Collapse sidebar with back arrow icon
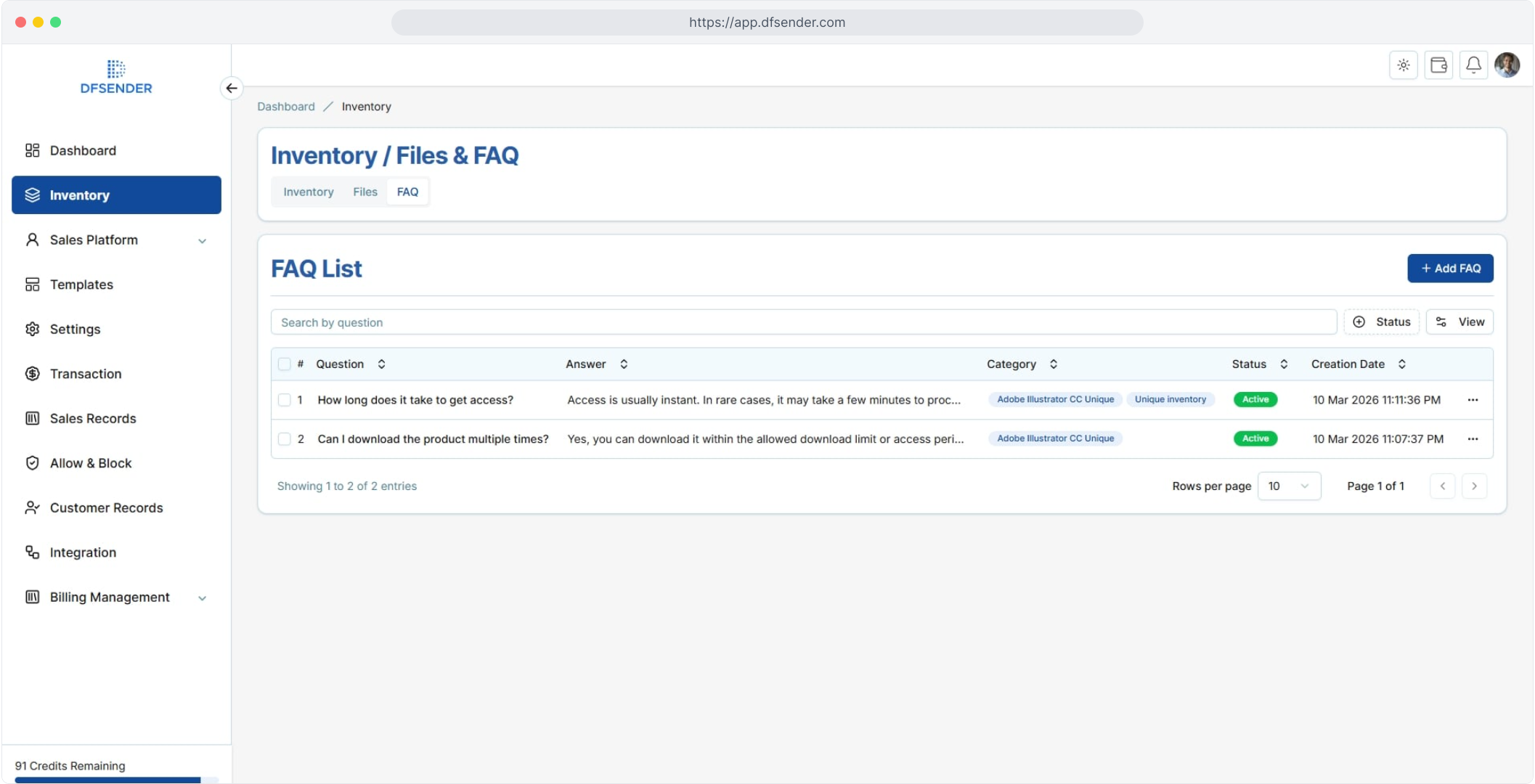Screen dimensions: 1535x784 click(x=232, y=88)
